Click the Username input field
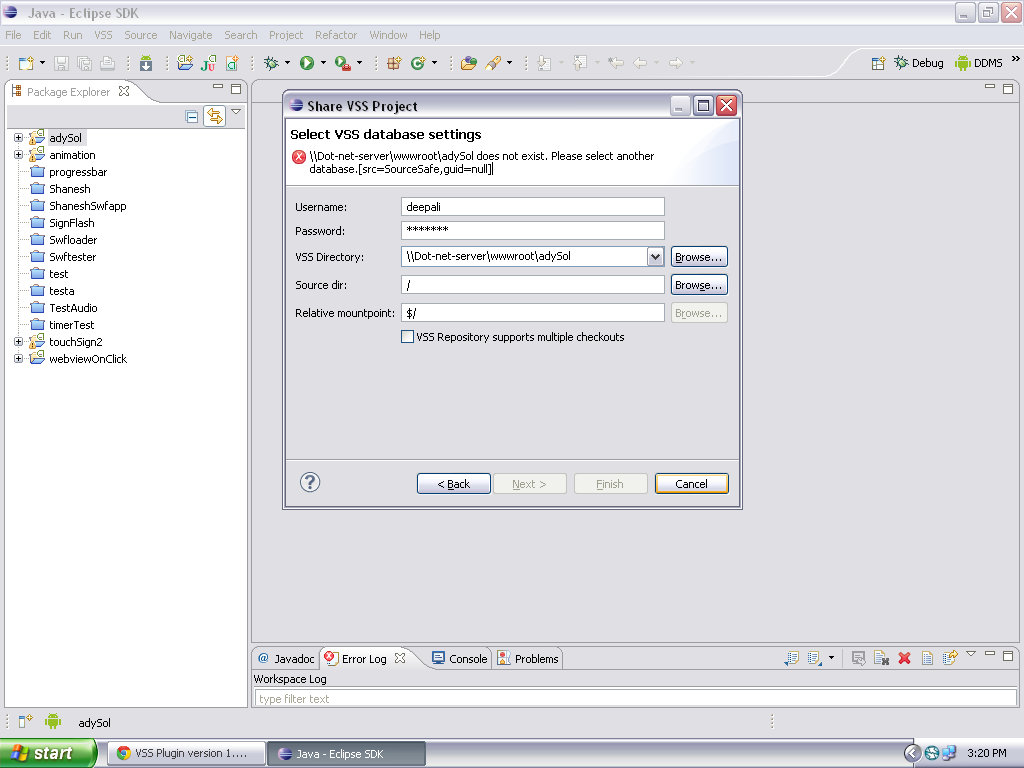 click(532, 207)
